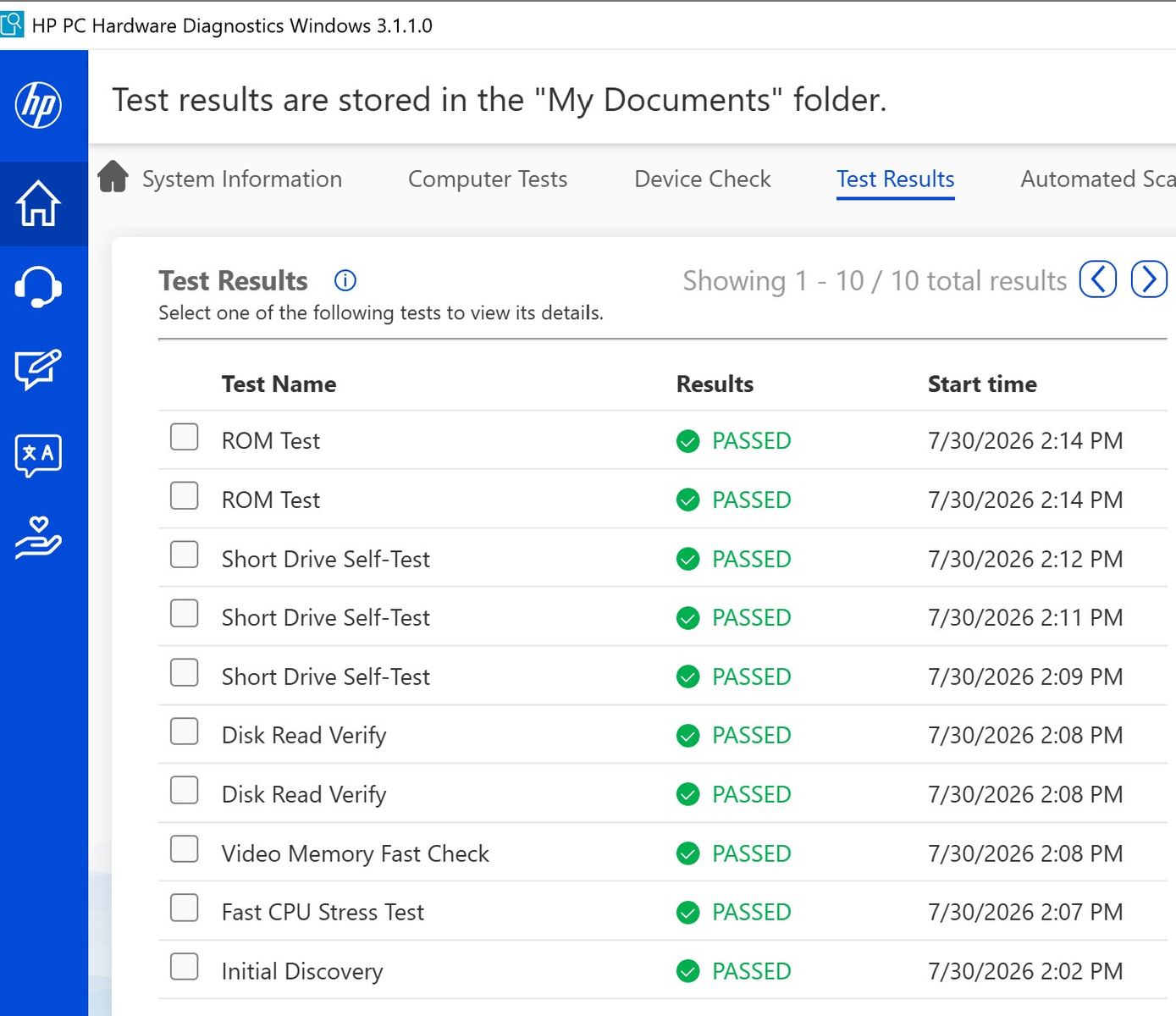Click the Video Memory Fast Check start time
The width and height of the screenshot is (1176, 1016).
[x=1025, y=853]
